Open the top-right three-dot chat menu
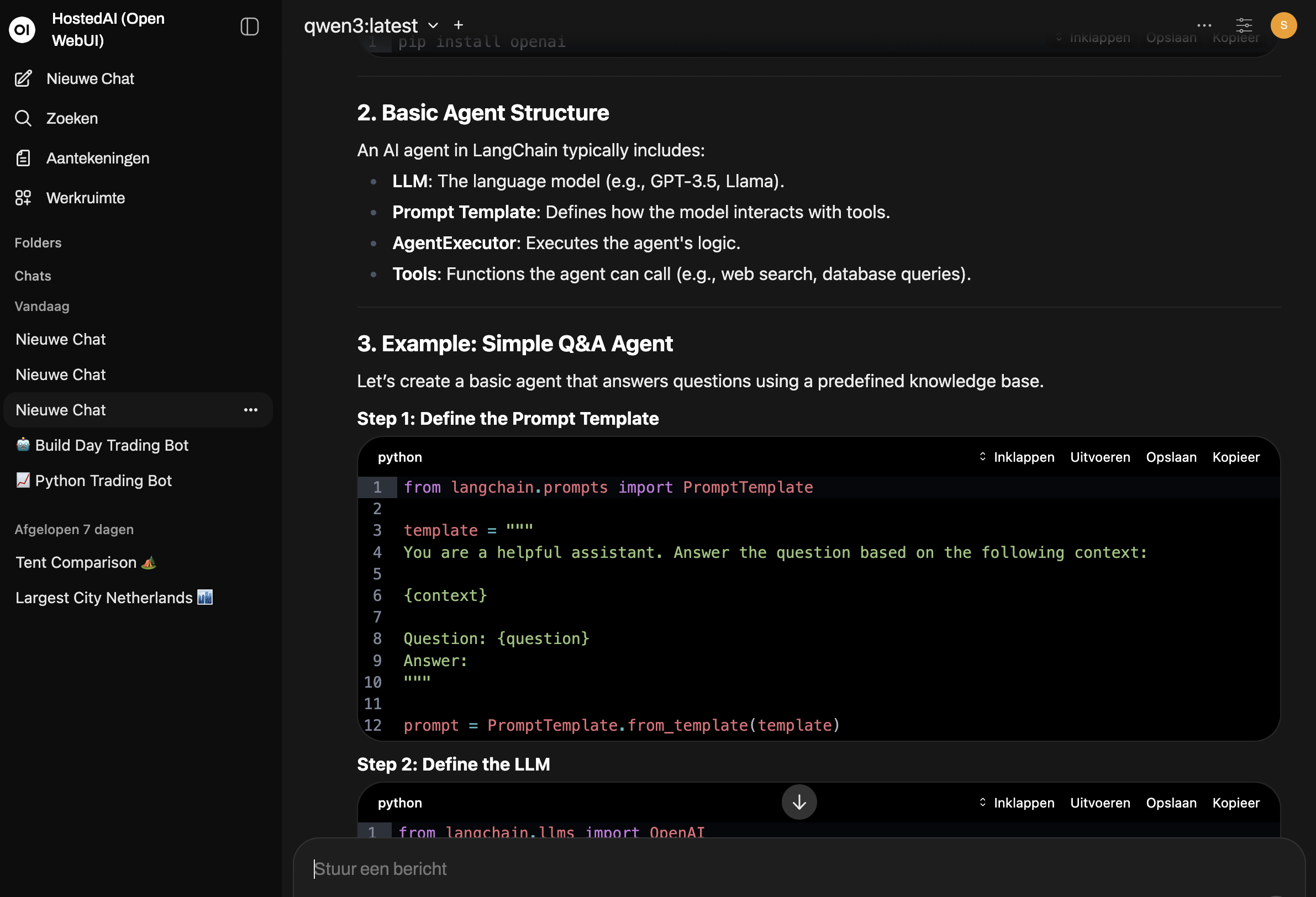This screenshot has height=897, width=1316. [1204, 25]
